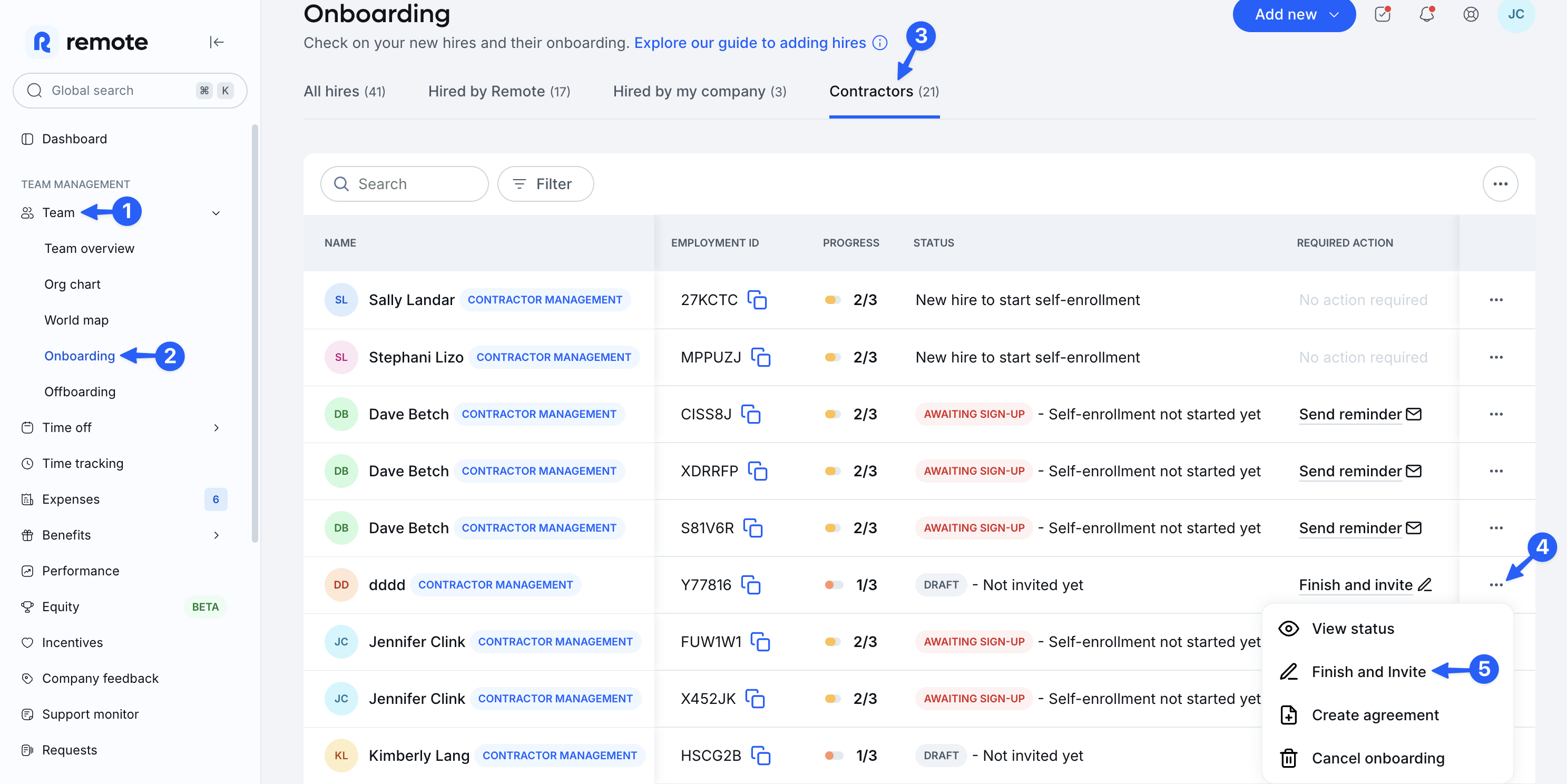Open row actions for Dave Betch S81V6R

tap(1496, 528)
